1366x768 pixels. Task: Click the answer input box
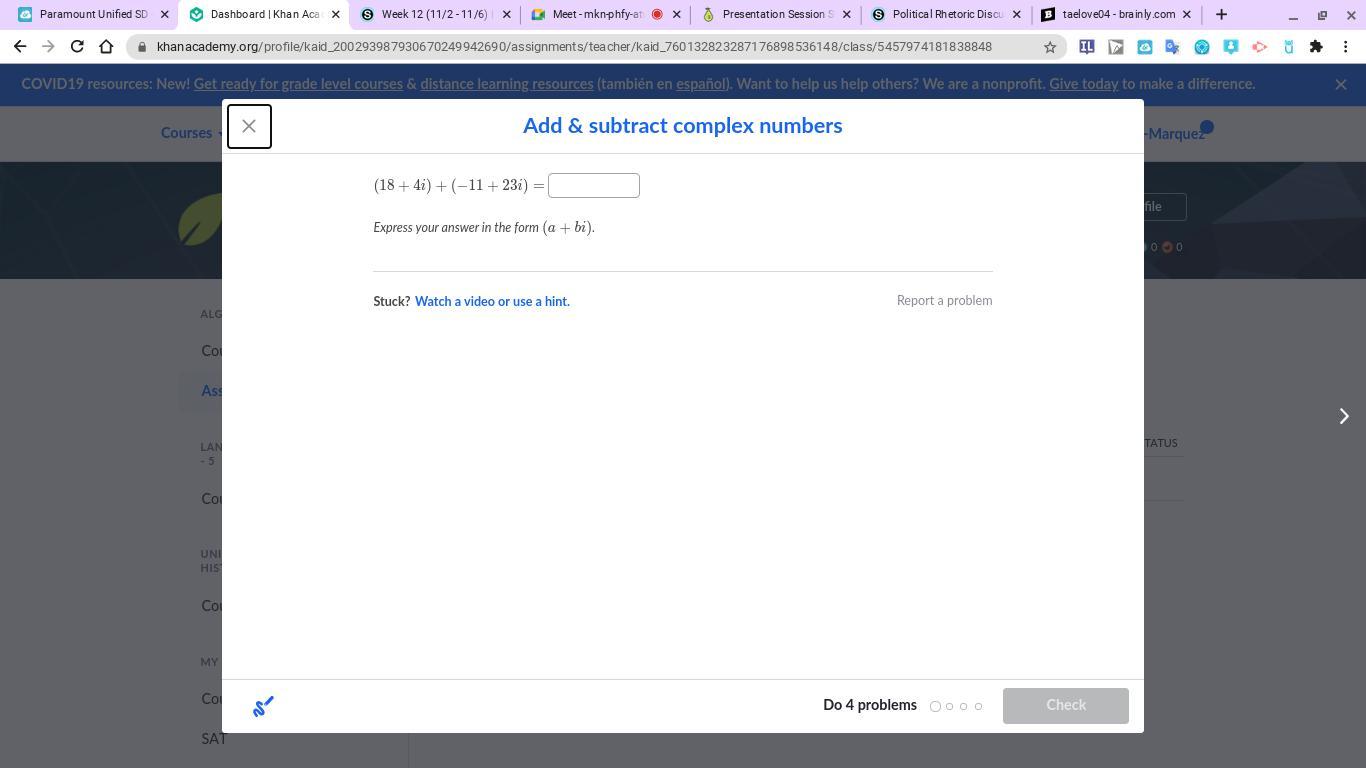pos(594,186)
